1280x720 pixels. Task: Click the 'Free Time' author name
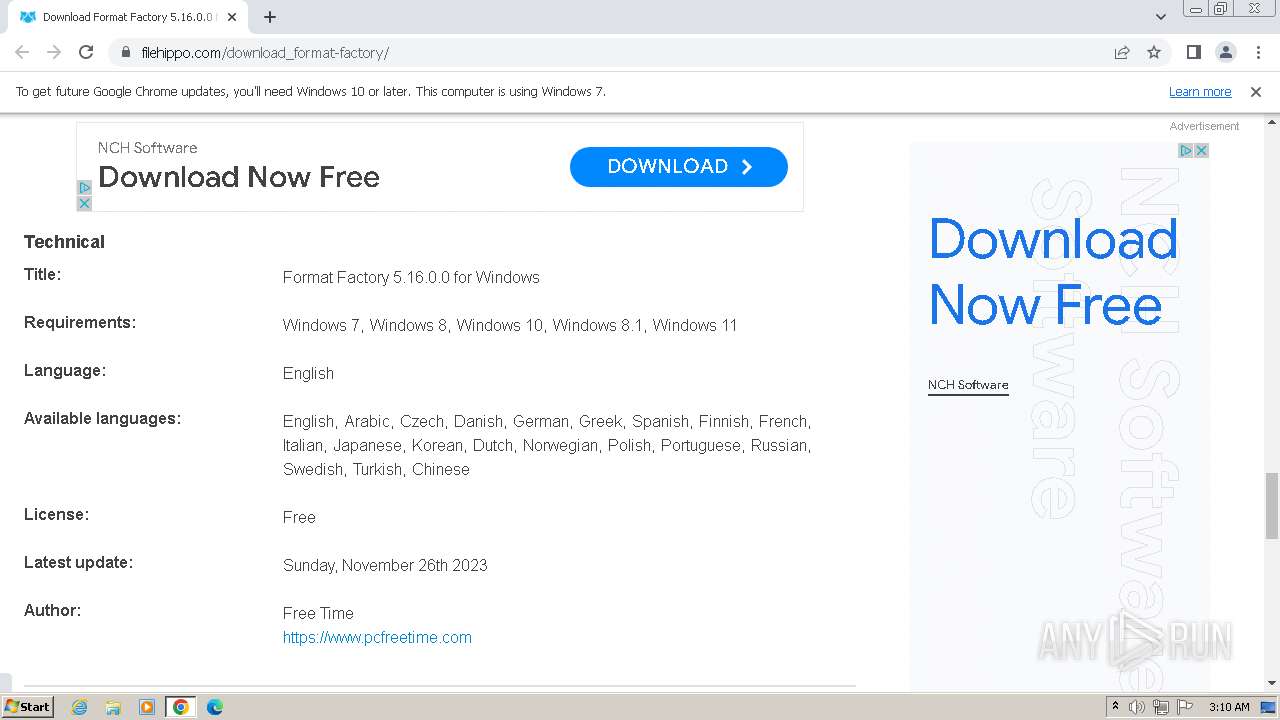318,613
